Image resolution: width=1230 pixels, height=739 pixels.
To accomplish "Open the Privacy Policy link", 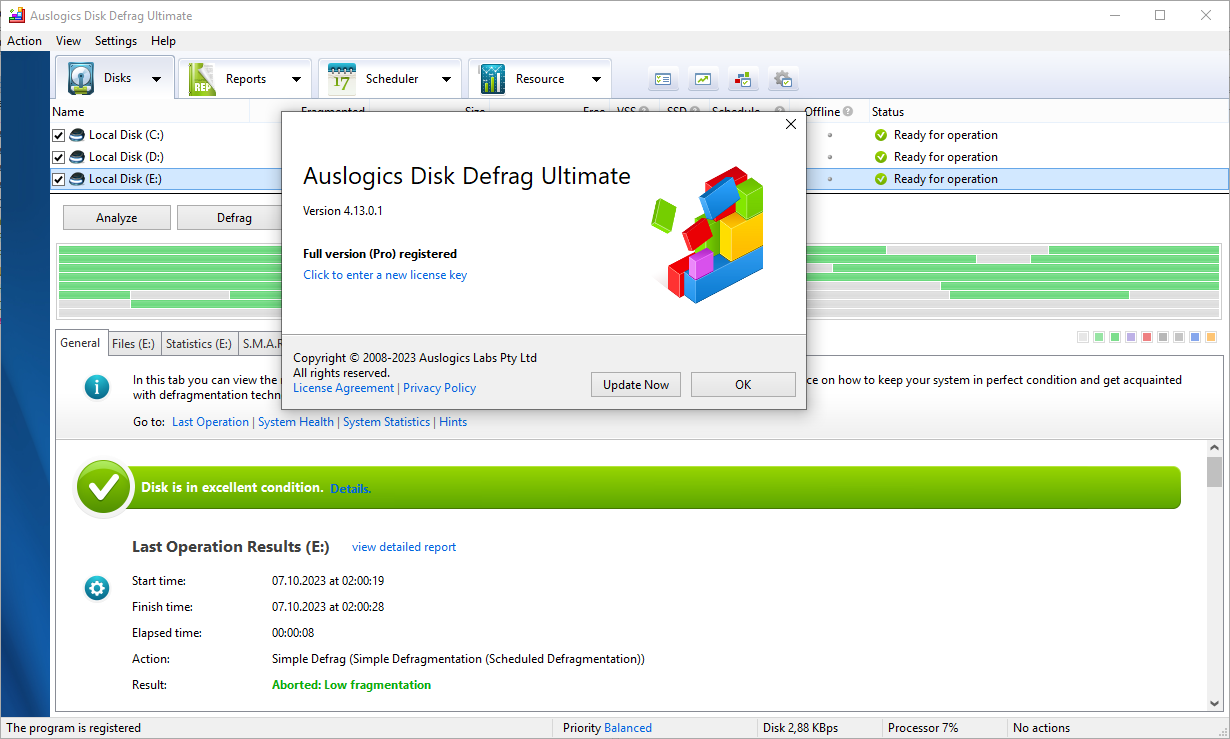I will 439,388.
